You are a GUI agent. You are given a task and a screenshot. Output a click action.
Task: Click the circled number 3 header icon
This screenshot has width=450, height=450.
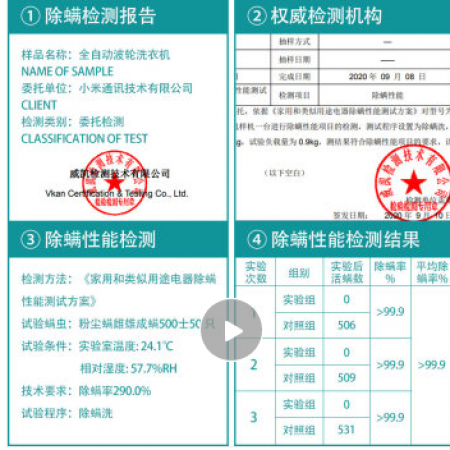31,239
